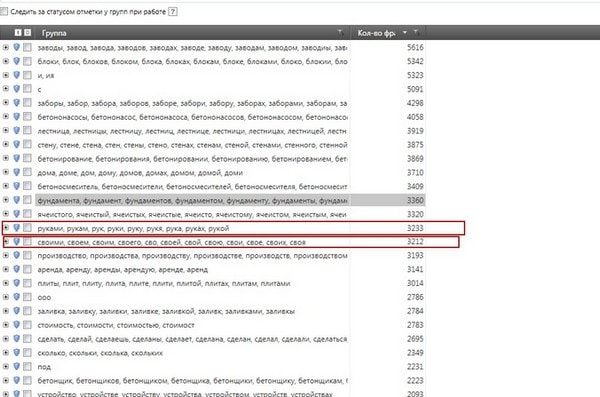600x397 pixels.
Task: Expand the 'с' group row
Action: click(6, 89)
